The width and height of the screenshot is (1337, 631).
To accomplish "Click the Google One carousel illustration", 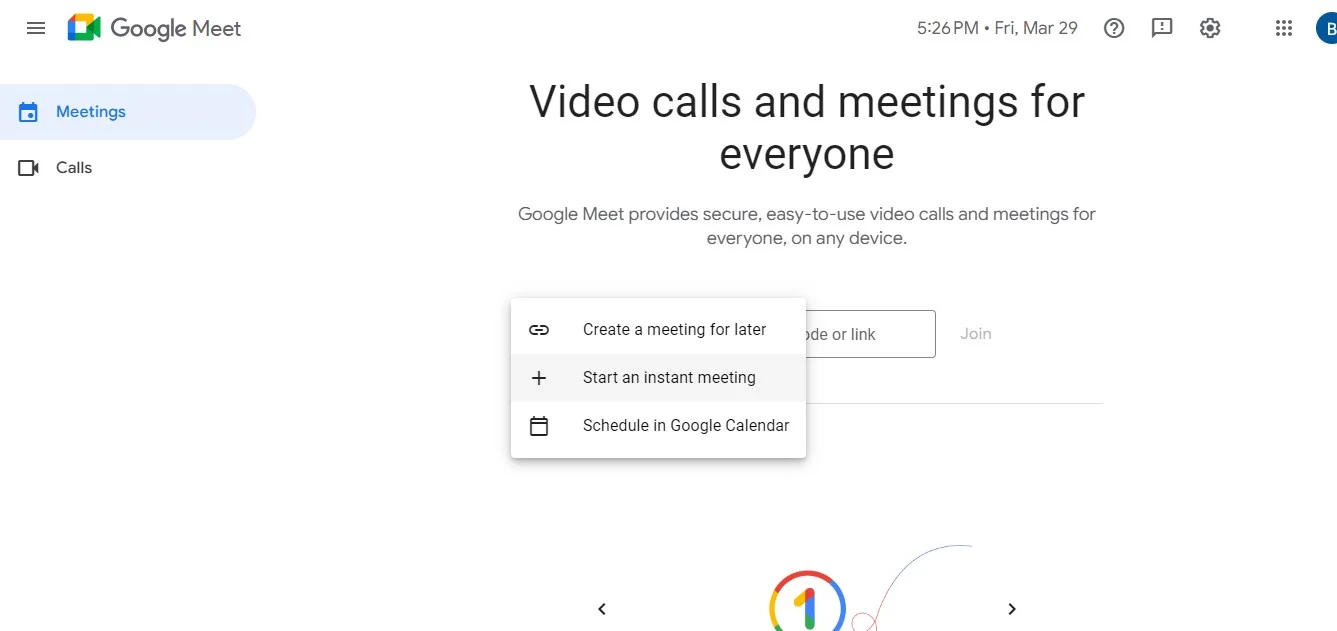I will (808, 601).
